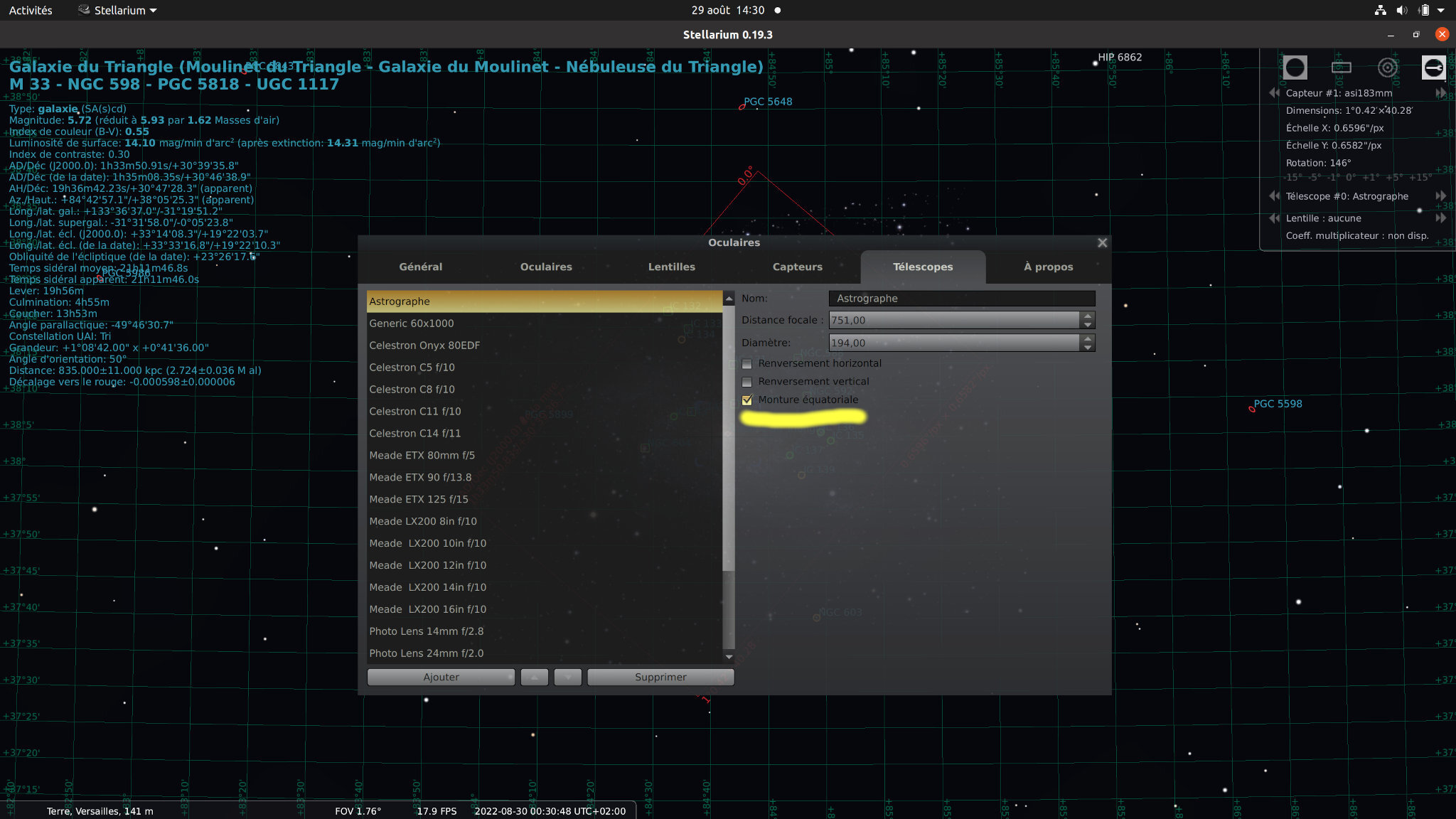The width and height of the screenshot is (1456, 819).
Task: Toggle the Telrad sight icon
Action: coord(1387,68)
